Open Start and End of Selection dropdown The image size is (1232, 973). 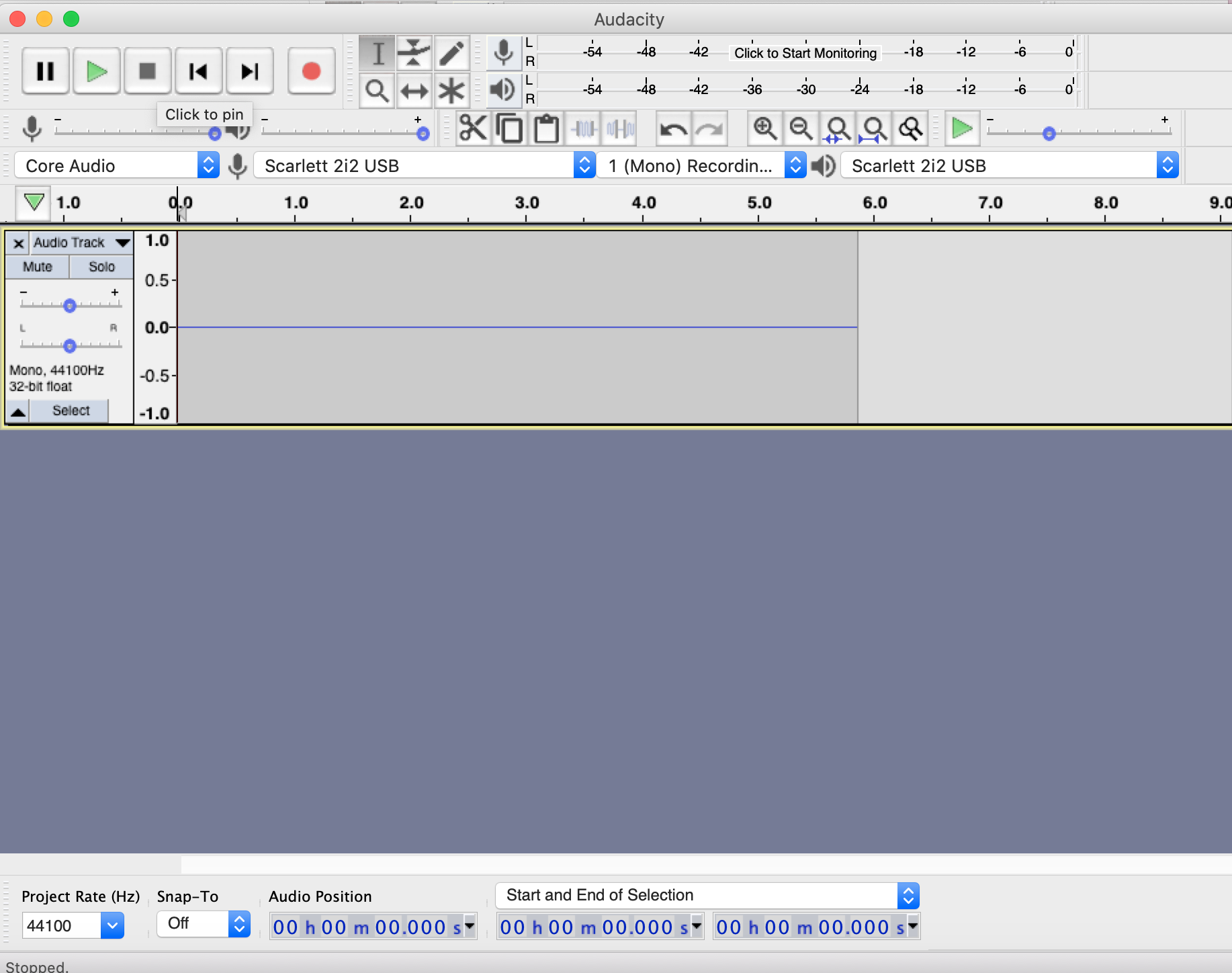tap(707, 895)
